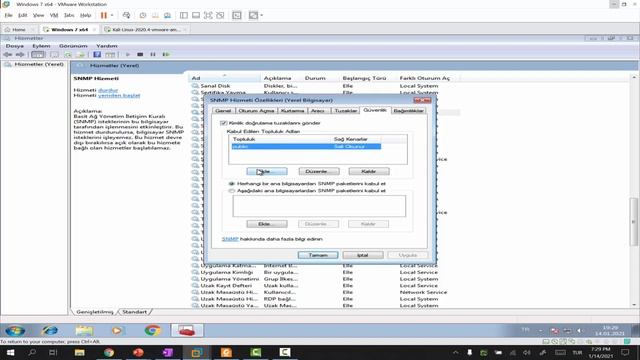Screen dimensions: 640x360
Task: Toggle 'Kimlik doğrulama tuzaklarını gönder' checkbox
Action: point(223,123)
